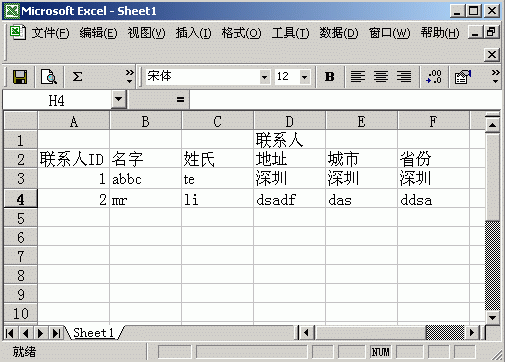Viewport: 505px width, 362px height.
Task: Toggle bold formatting
Action: pos(329,77)
